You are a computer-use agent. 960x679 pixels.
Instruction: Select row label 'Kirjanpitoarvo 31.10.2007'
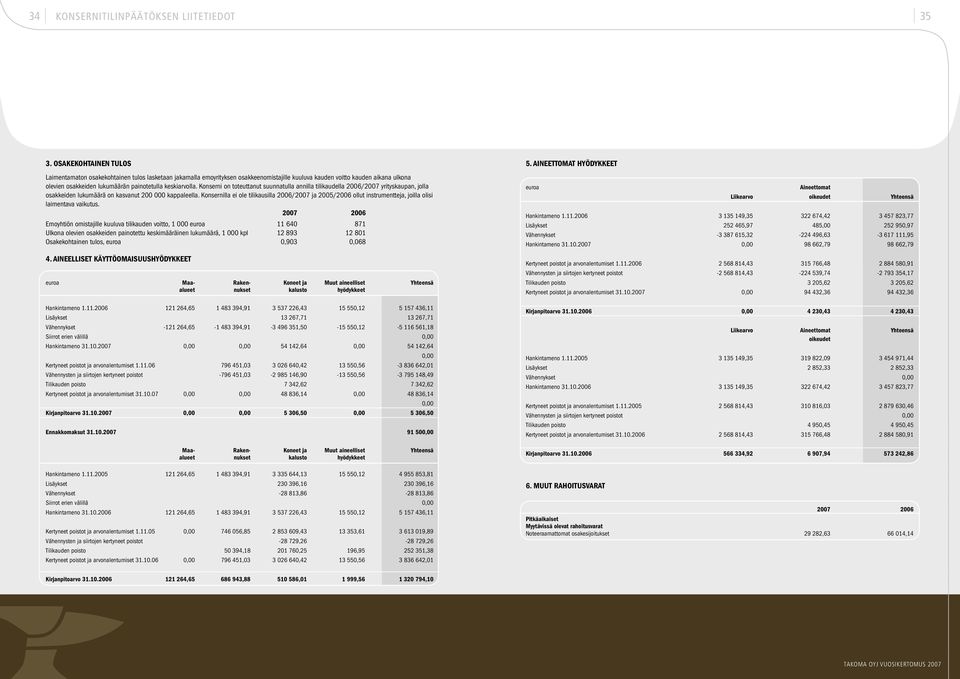coord(78,413)
